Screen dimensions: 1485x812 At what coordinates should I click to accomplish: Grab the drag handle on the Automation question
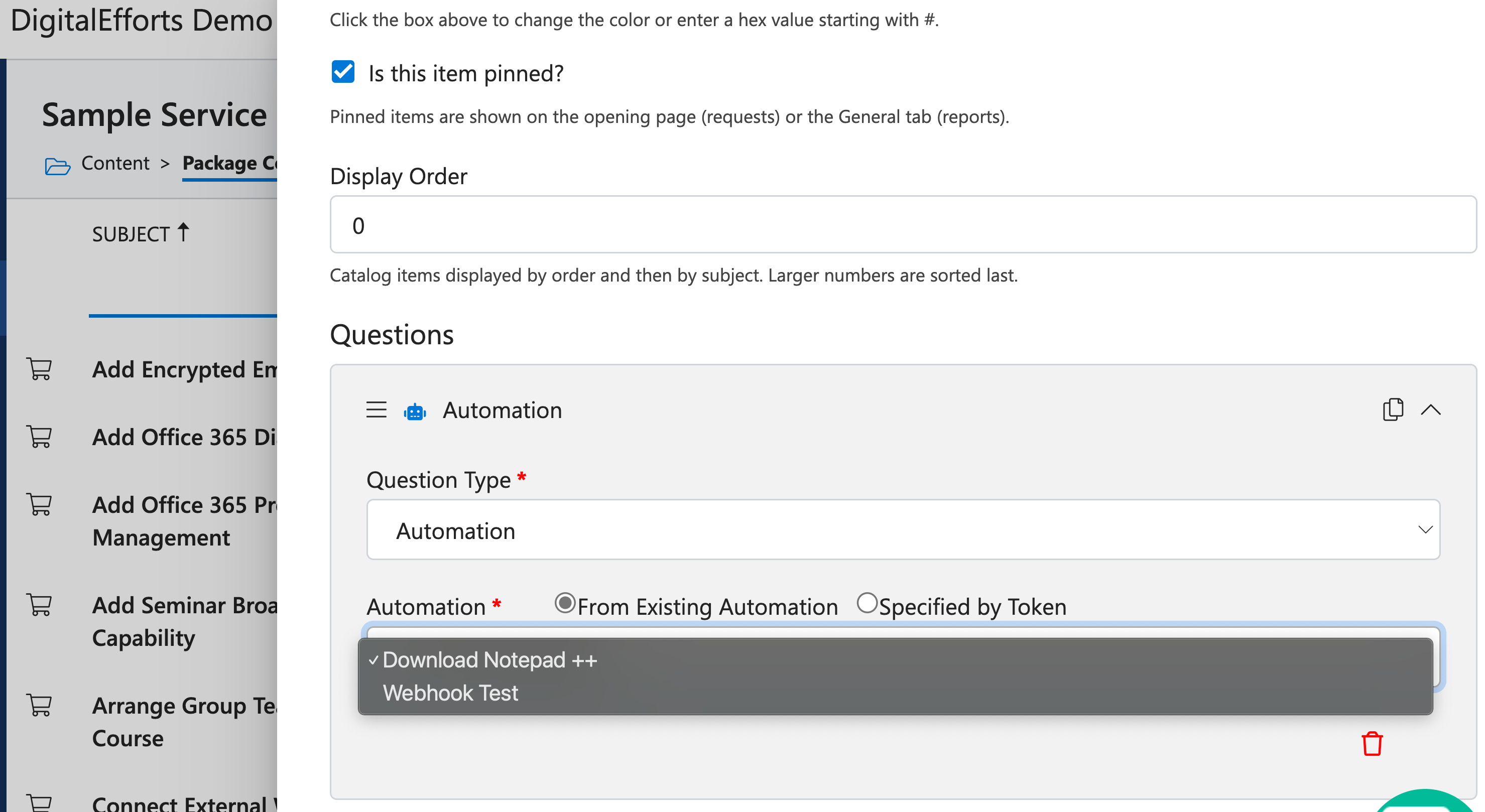[x=376, y=410]
